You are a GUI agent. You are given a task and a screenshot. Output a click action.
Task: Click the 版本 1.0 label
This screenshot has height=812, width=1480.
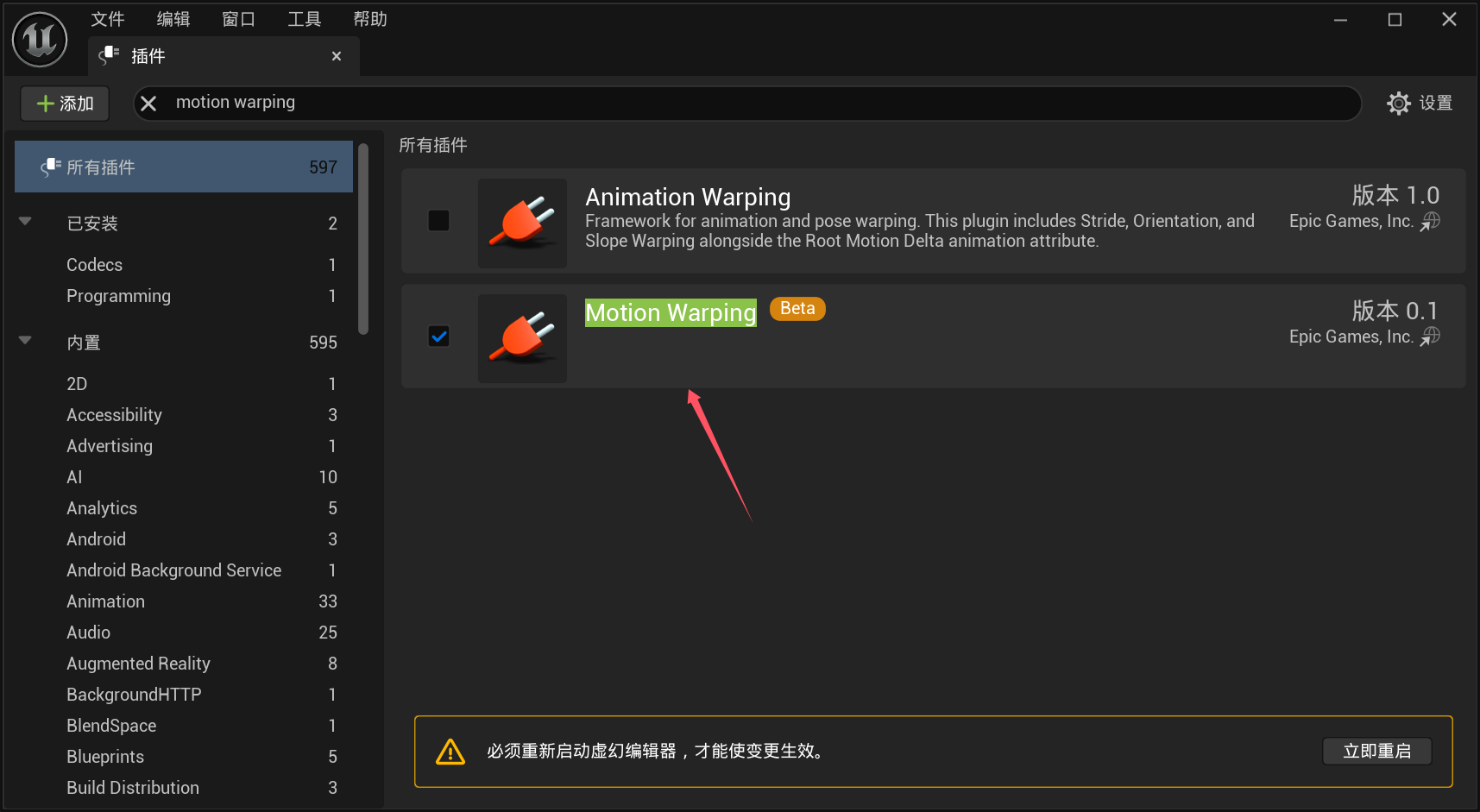[x=1395, y=195]
